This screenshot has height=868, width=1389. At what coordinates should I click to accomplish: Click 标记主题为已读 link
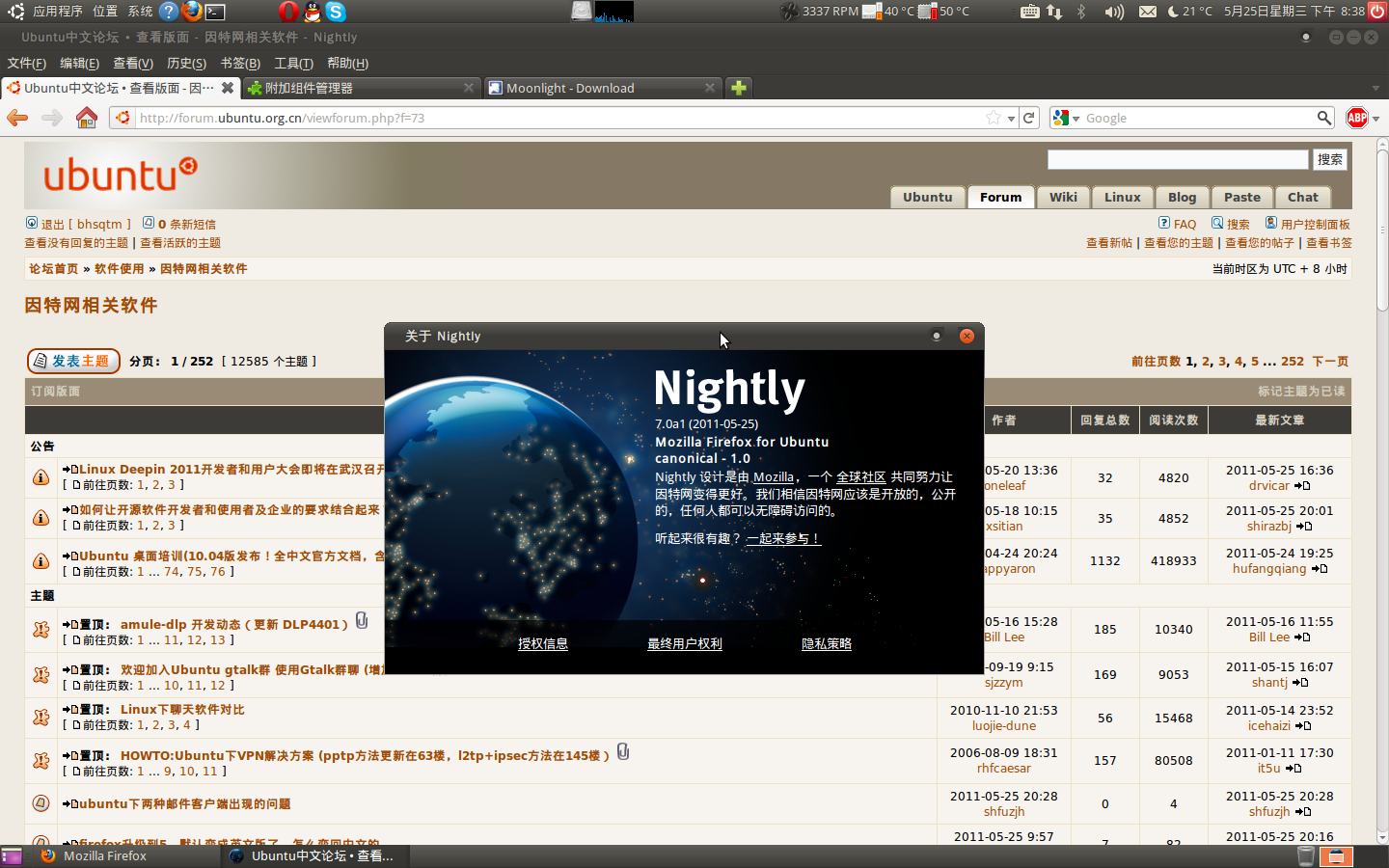[1301, 391]
